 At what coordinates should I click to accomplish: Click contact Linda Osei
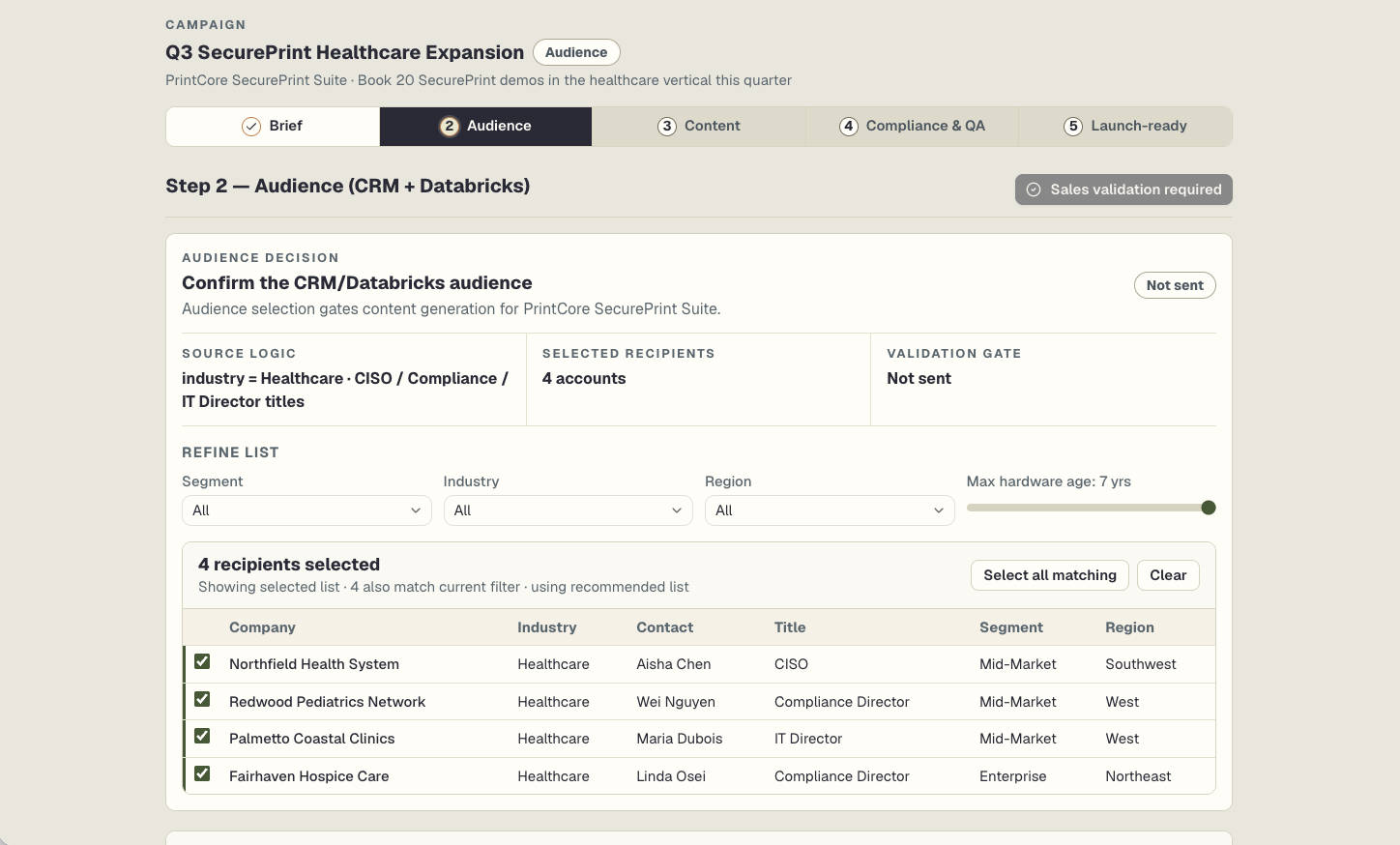pos(671,776)
